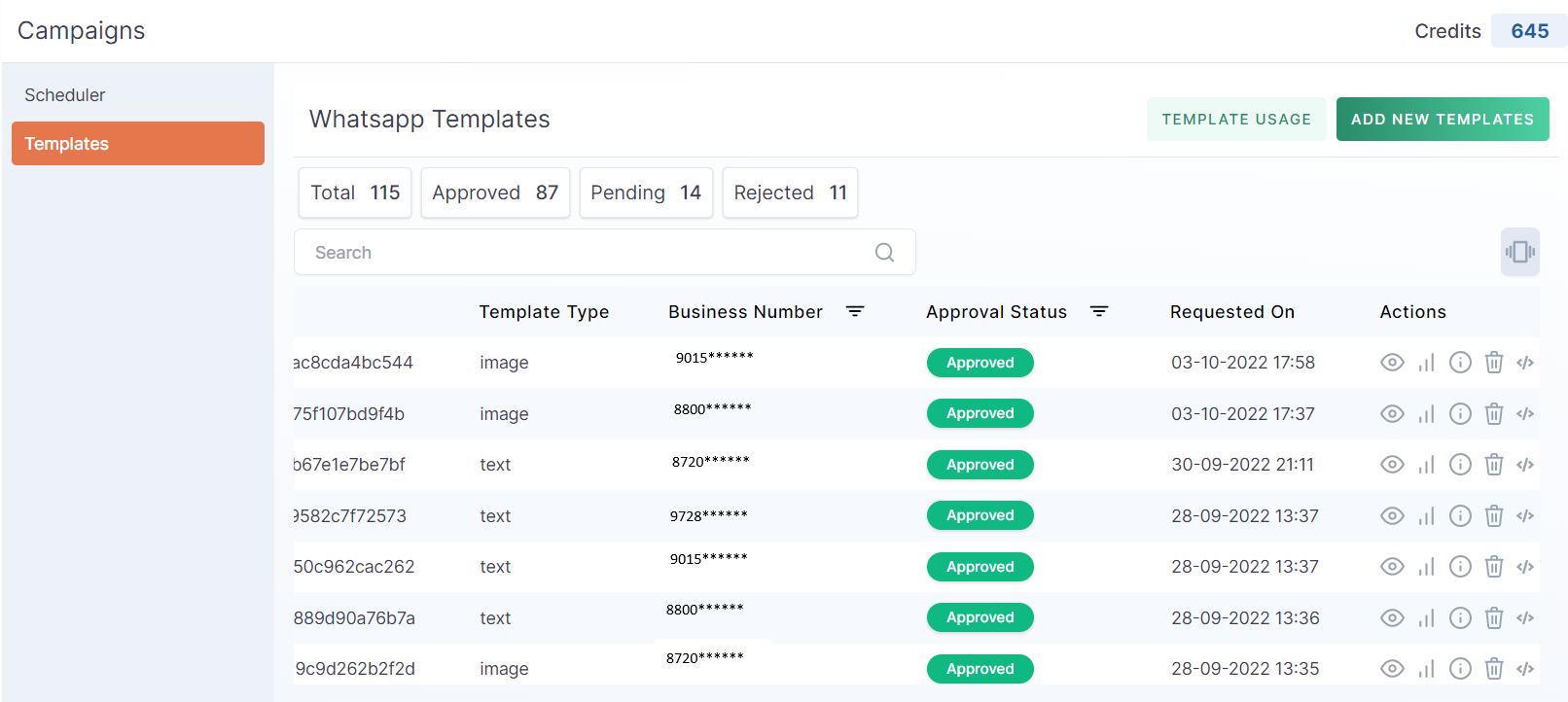Open stats chart for 9c9d262b2f2d row

pos(1427,669)
